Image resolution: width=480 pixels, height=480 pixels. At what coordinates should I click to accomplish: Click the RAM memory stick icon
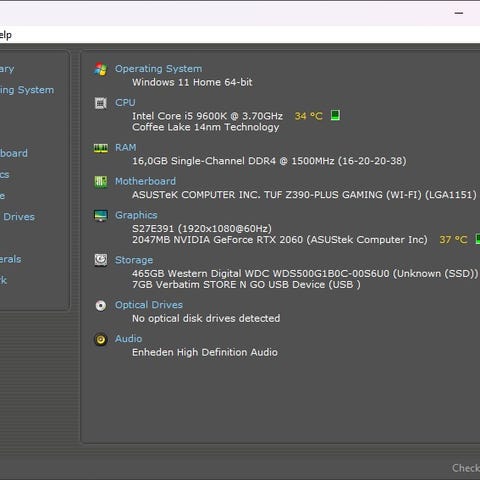click(101, 148)
